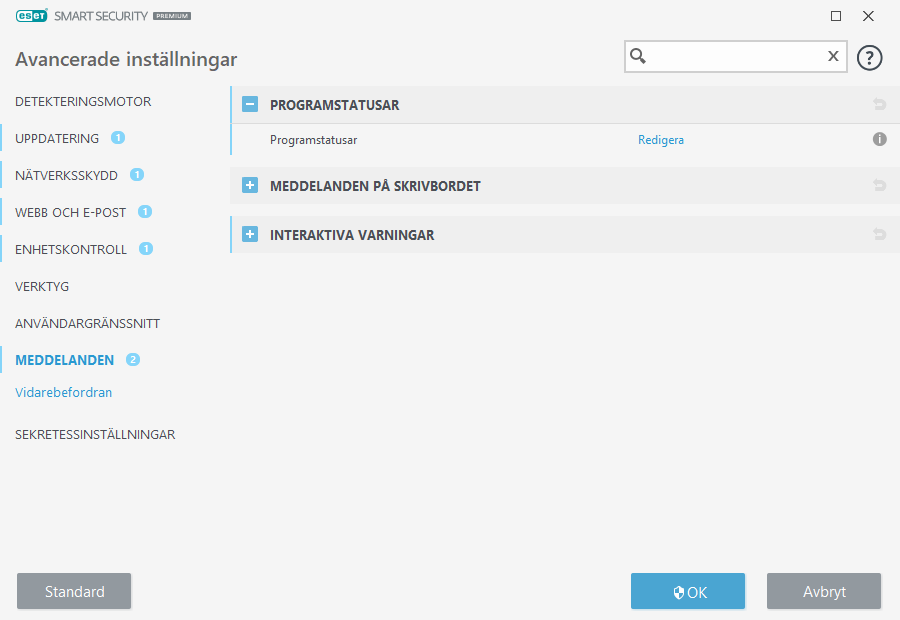Open NÄTVERKSSKYDD settings category
This screenshot has height=620, width=900.
point(67,176)
